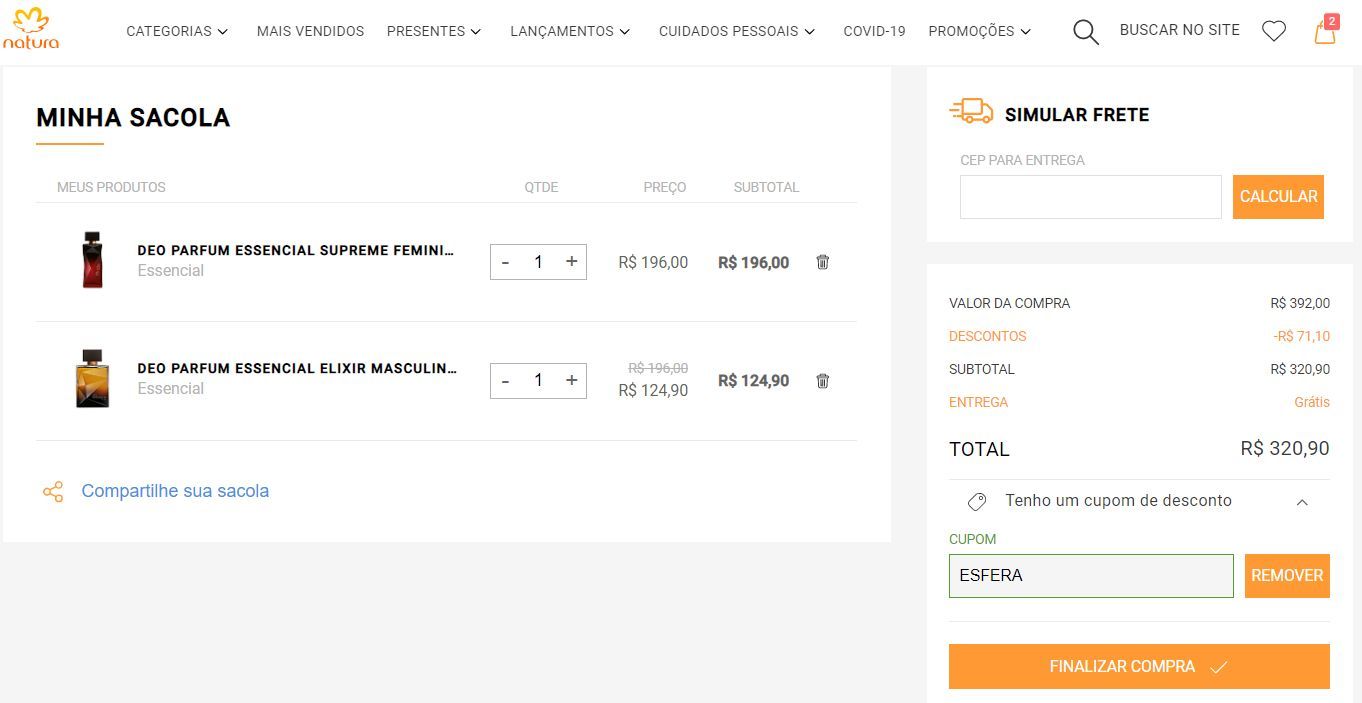Open the COVID-19 menu item
Image resolution: width=1362 pixels, height=703 pixels.
coord(874,31)
